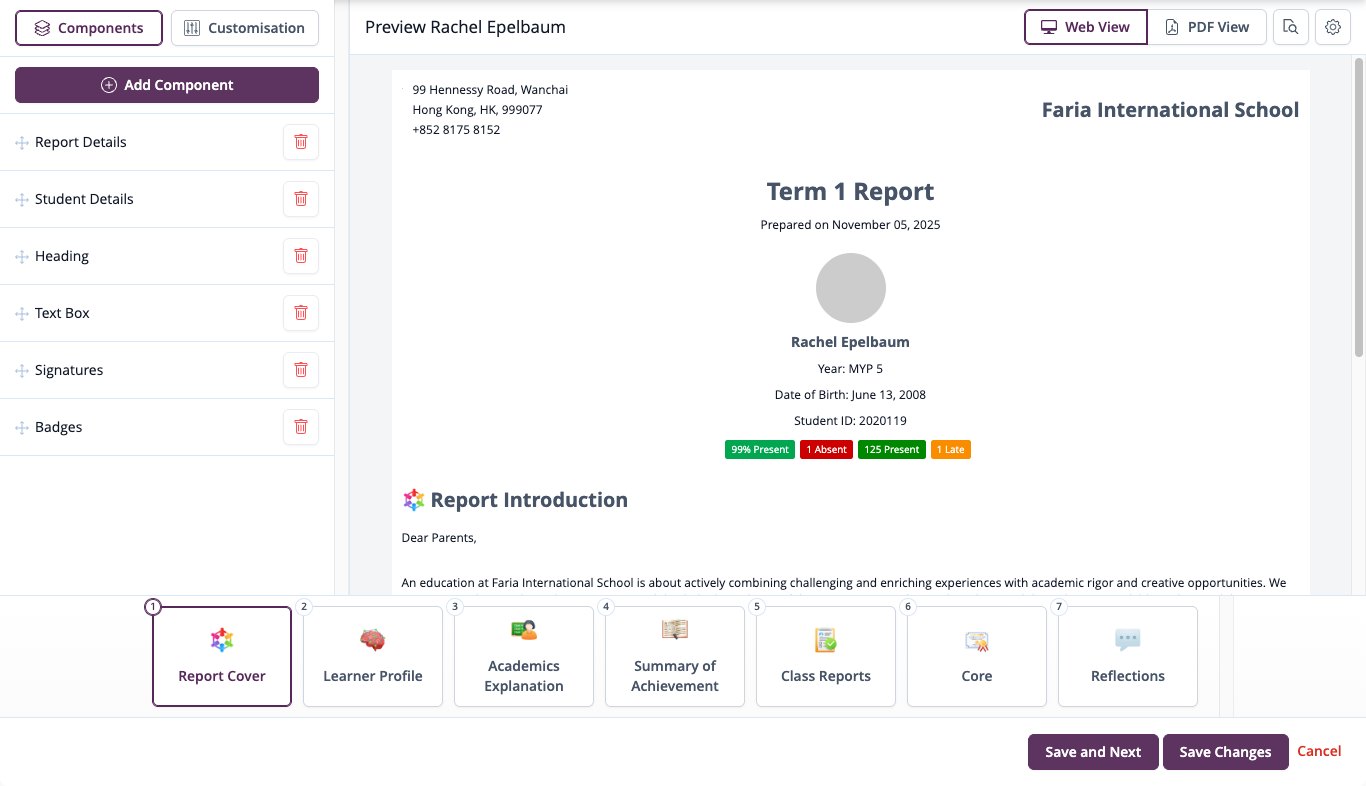This screenshot has width=1366, height=786.
Task: Delete the Text Box component
Action: tap(301, 313)
